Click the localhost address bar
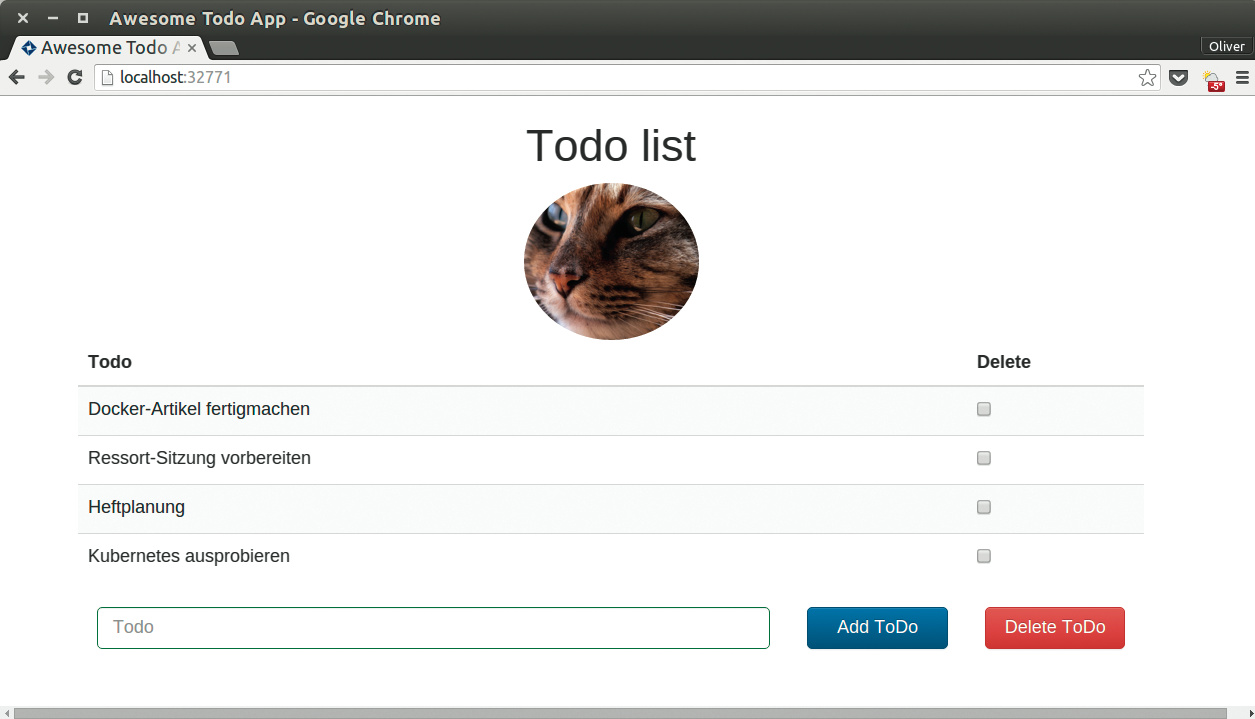The height and width of the screenshot is (719, 1255). [x=600, y=77]
